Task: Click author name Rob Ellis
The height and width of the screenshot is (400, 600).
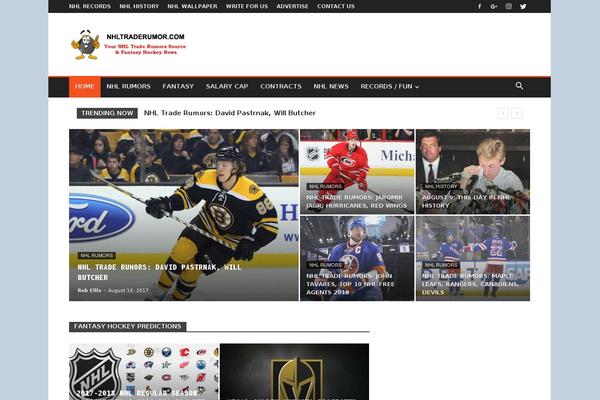Action: pyautogui.click(x=89, y=291)
